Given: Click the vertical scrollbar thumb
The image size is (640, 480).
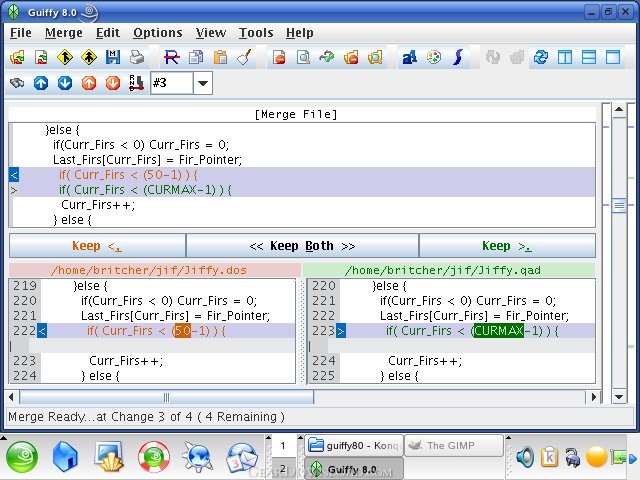Looking at the screenshot, I should 619,206.
